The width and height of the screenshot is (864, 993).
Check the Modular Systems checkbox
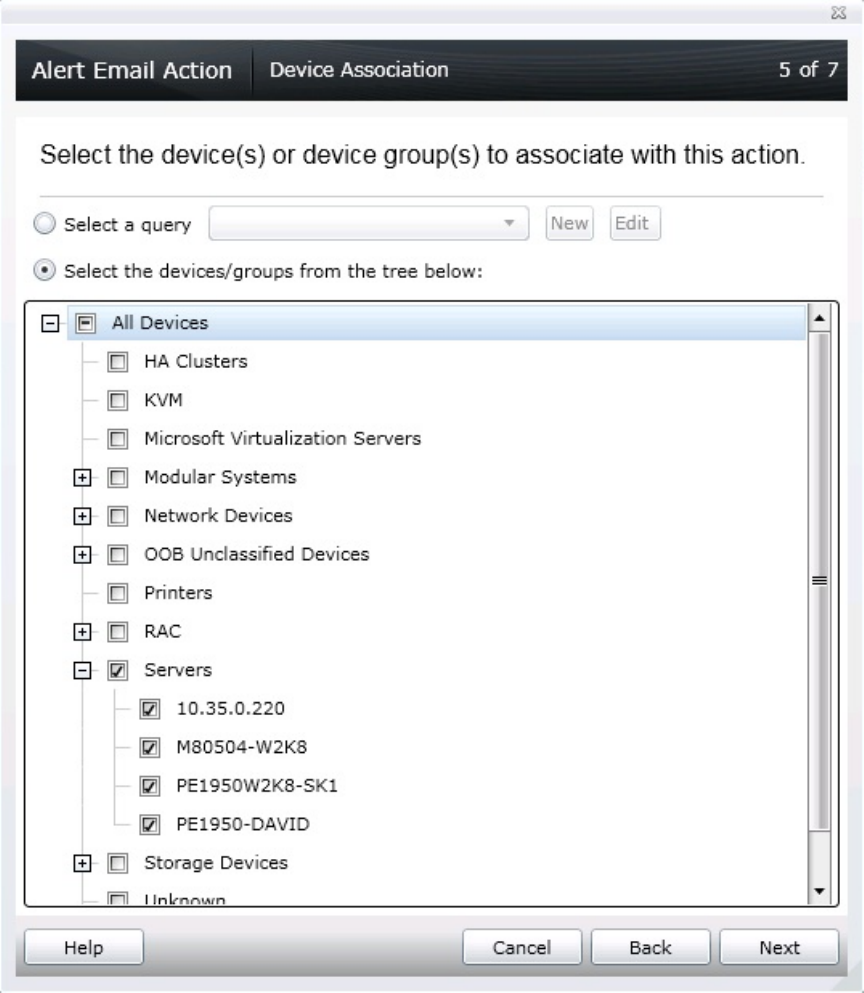tap(117, 478)
